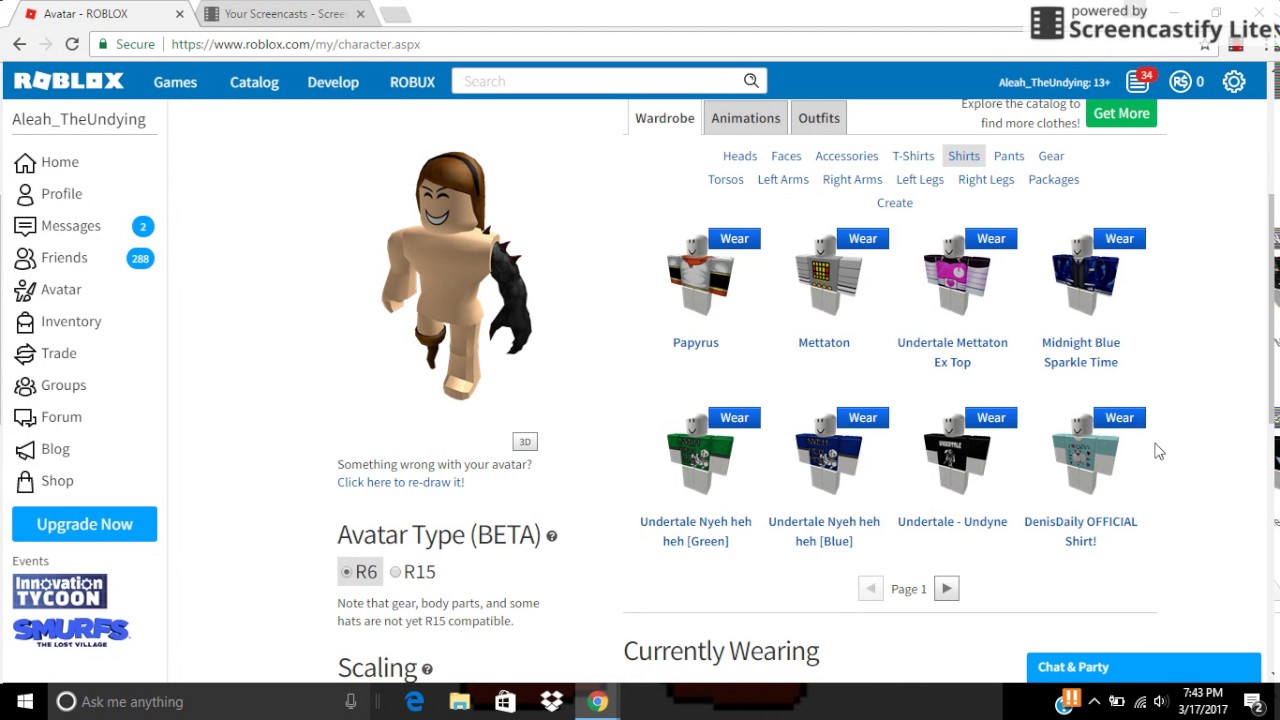Go to previous wardrobe page
This screenshot has height=720, width=1280.
click(x=871, y=589)
